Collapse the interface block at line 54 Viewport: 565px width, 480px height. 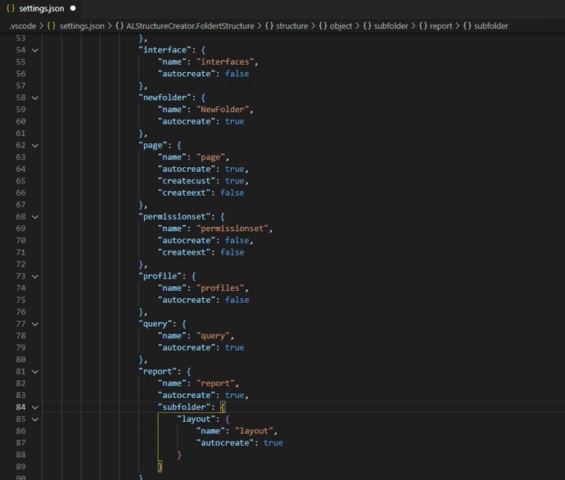35,50
